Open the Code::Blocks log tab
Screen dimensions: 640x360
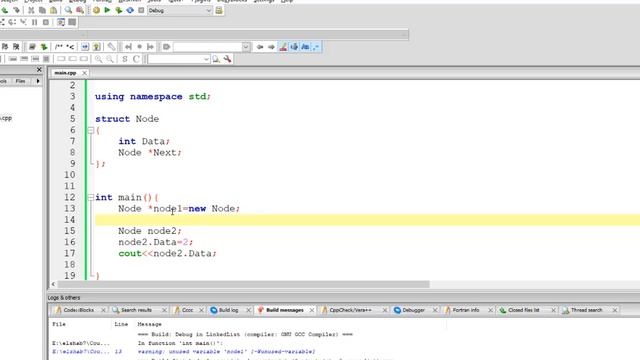point(78,310)
